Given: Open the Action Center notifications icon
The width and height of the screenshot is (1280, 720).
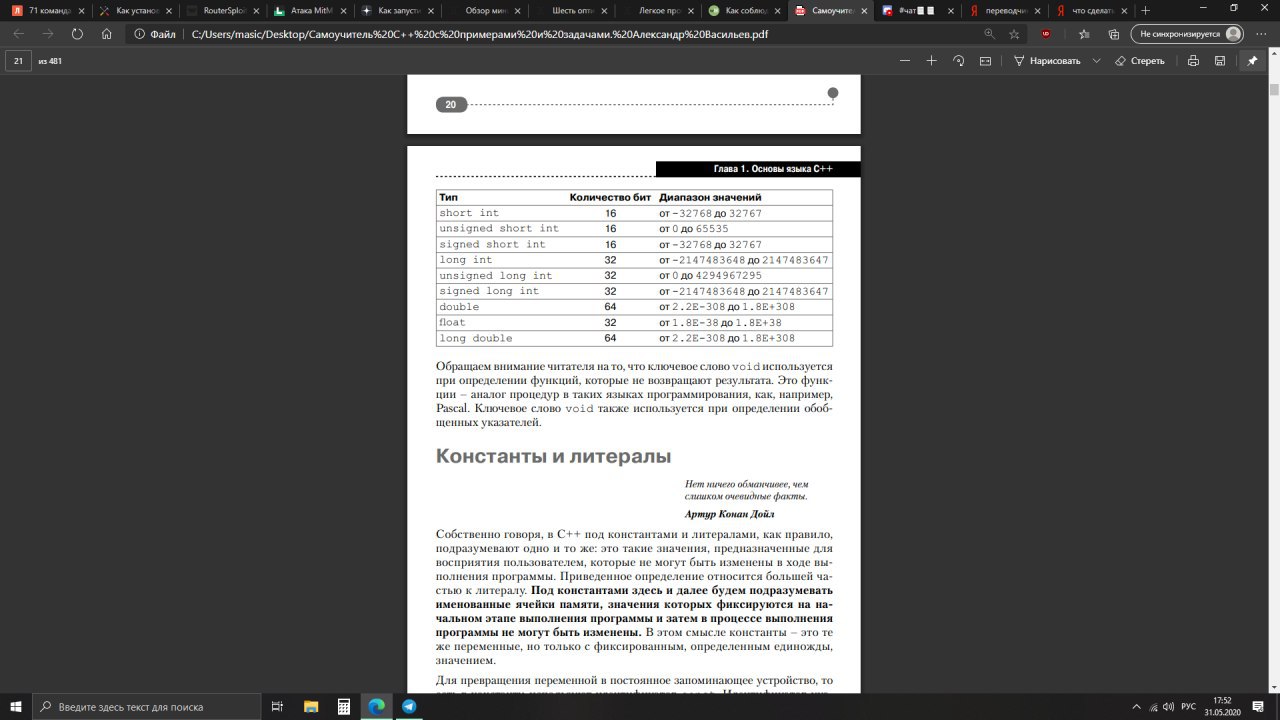Looking at the screenshot, I should tap(1259, 706).
